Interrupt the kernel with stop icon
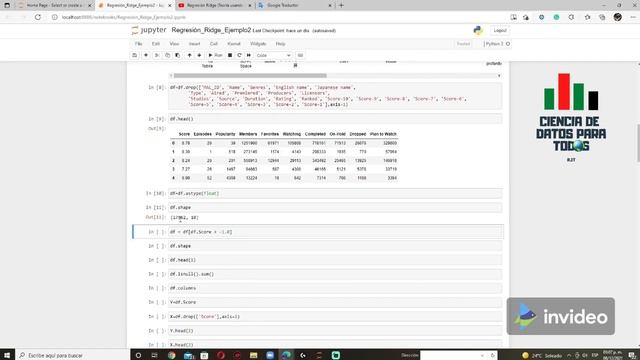The image size is (640, 360). [x=230, y=55]
